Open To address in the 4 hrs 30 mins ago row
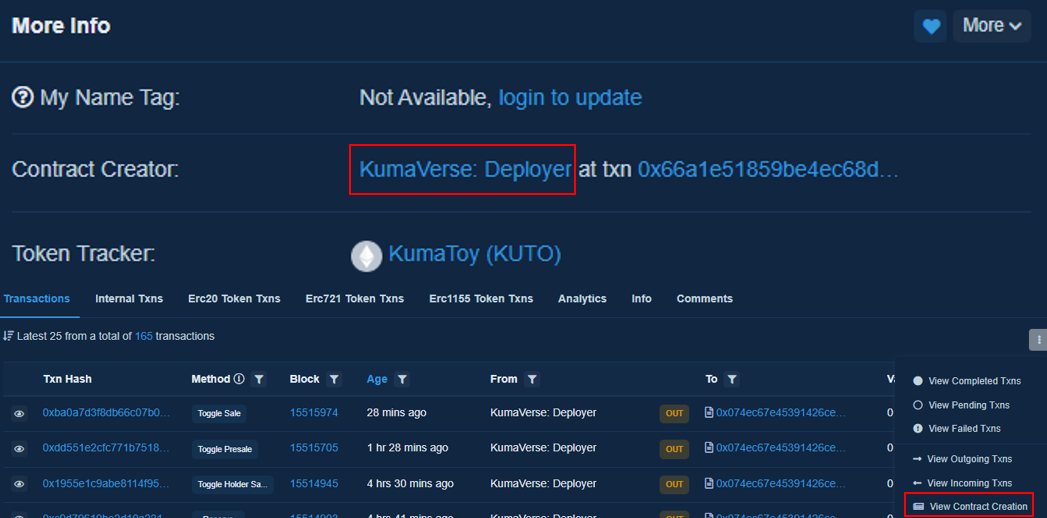 [781, 483]
